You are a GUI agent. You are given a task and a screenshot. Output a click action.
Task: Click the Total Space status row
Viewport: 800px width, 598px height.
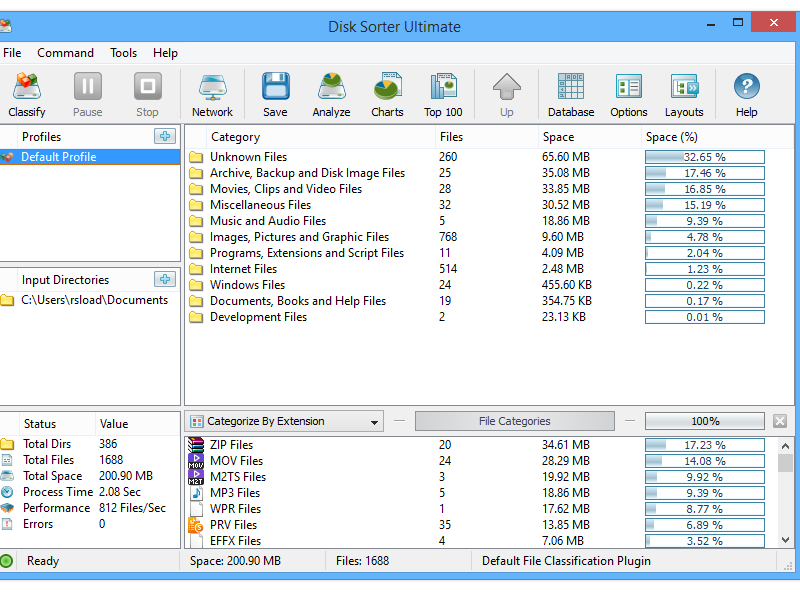tap(90, 476)
